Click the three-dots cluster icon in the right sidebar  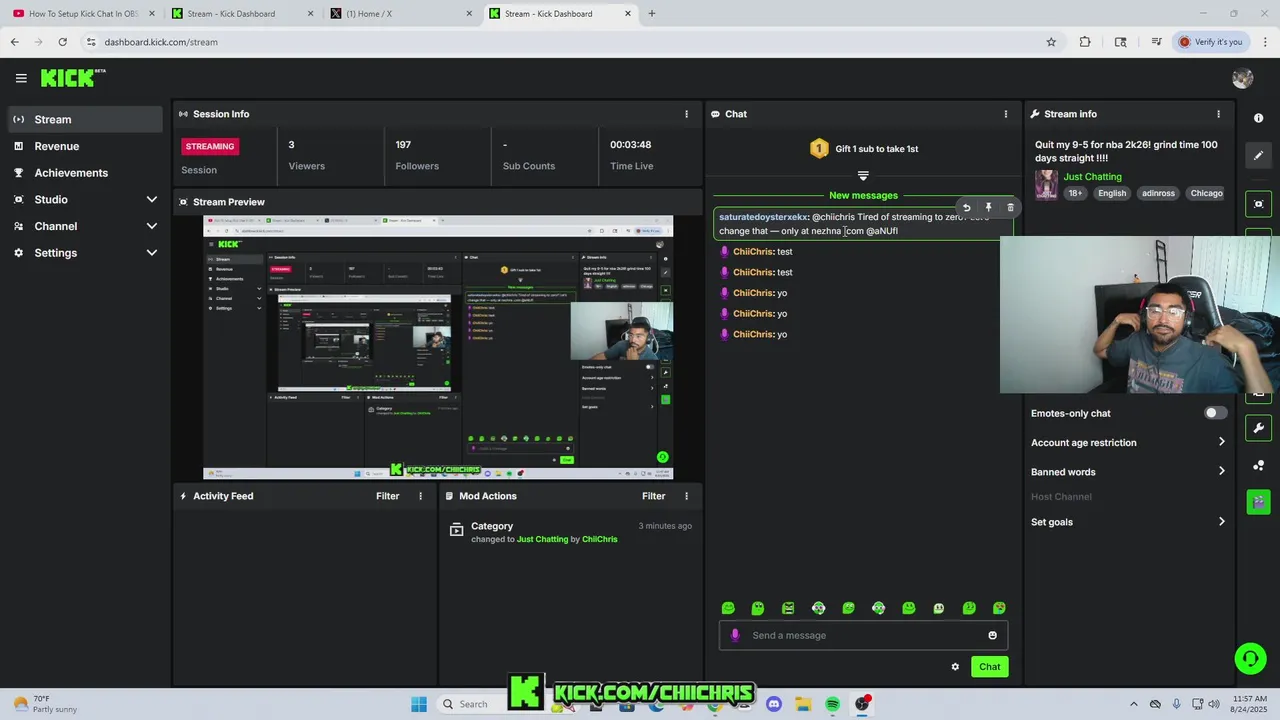pos(1258,465)
